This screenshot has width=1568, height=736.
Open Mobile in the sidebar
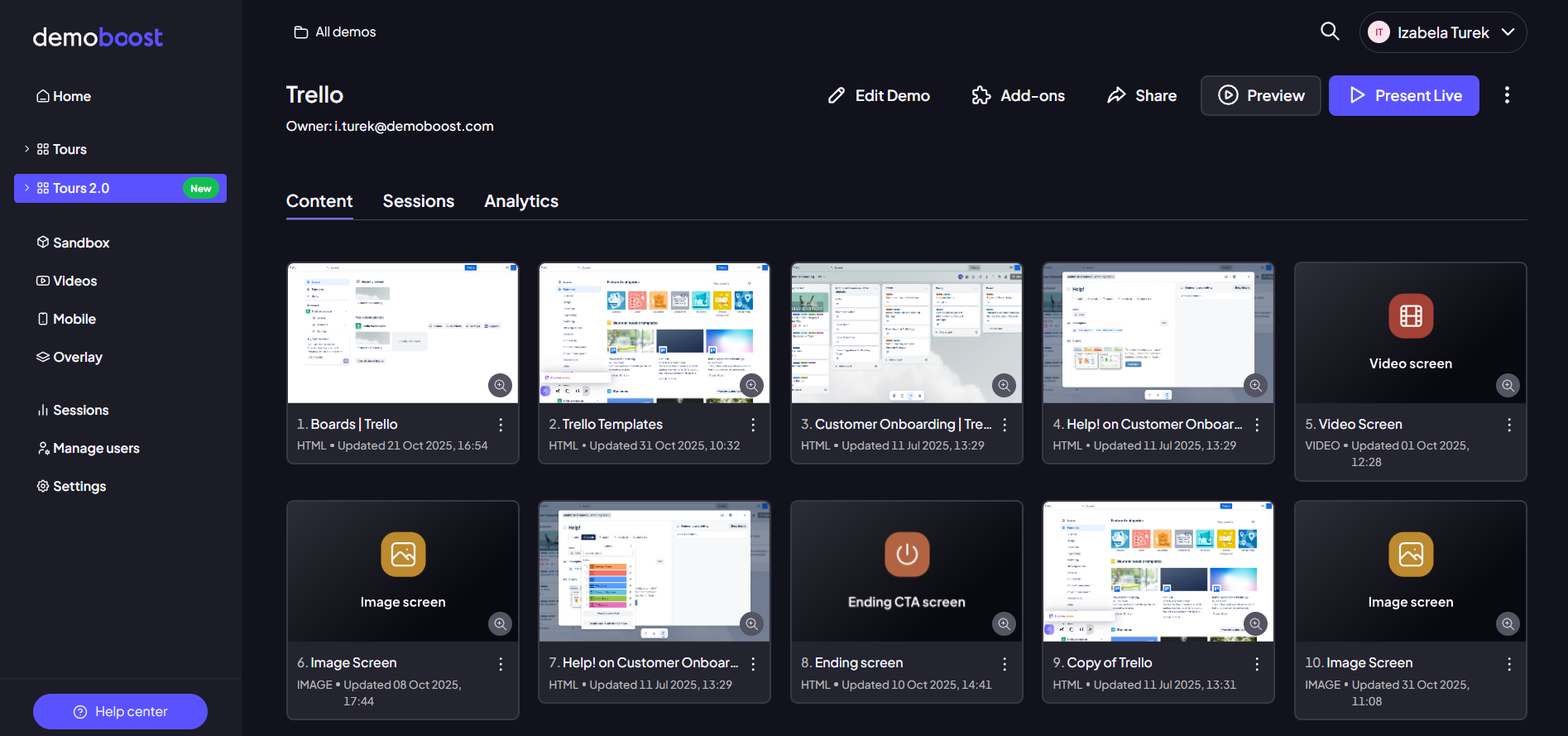tap(66, 319)
